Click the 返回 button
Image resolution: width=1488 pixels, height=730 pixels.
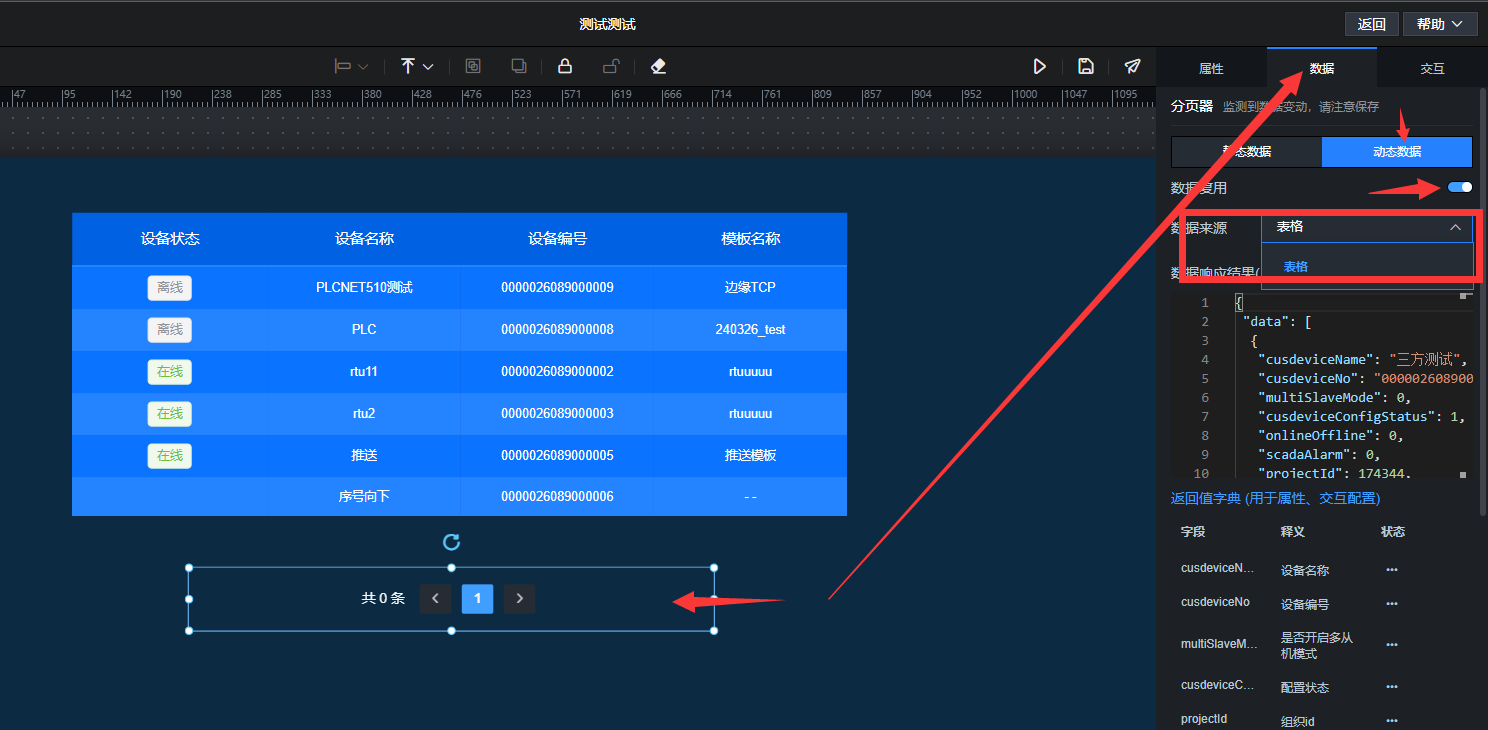coord(1371,24)
